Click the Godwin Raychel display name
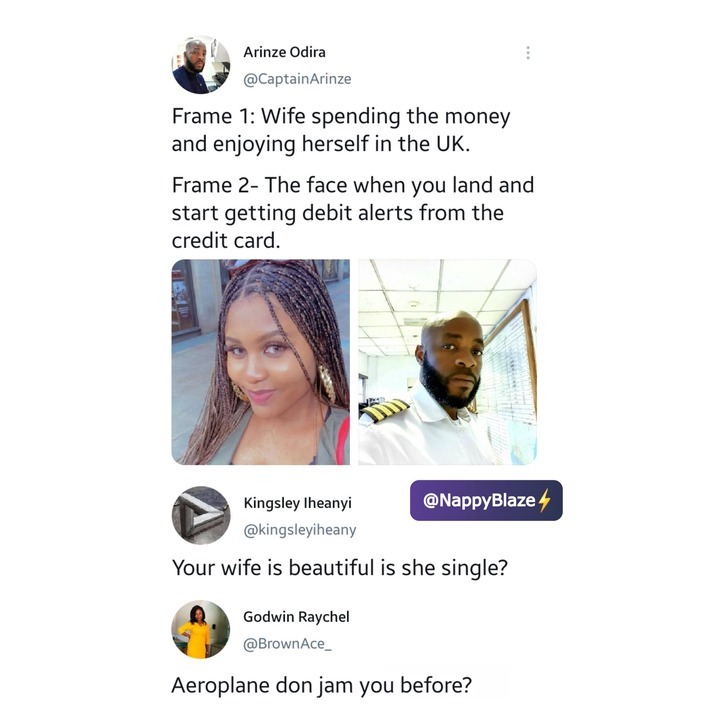The height and width of the screenshot is (720, 720). point(296,617)
